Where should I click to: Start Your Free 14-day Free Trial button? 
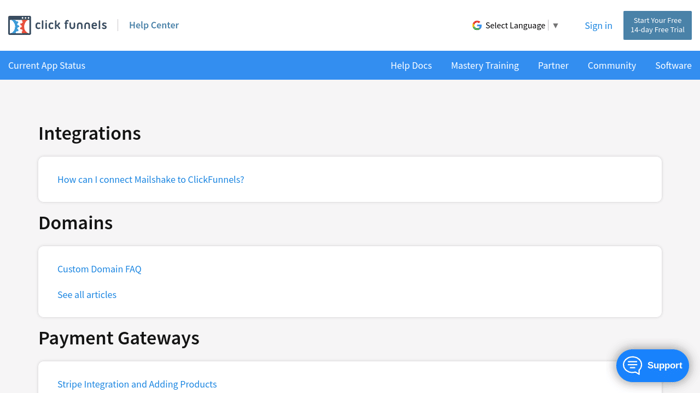pyautogui.click(x=657, y=25)
